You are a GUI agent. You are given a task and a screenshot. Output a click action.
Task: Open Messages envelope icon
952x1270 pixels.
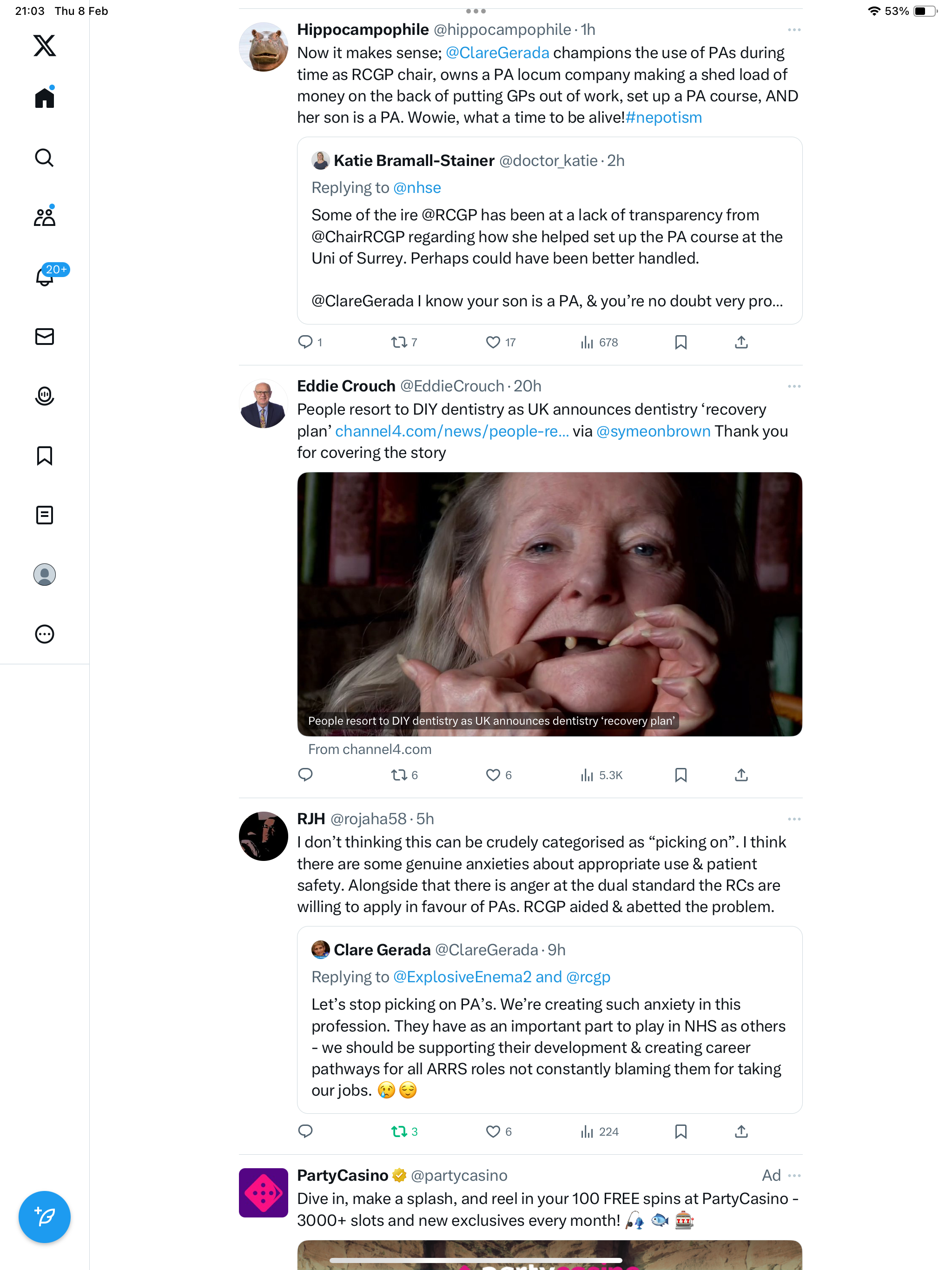tap(44, 337)
